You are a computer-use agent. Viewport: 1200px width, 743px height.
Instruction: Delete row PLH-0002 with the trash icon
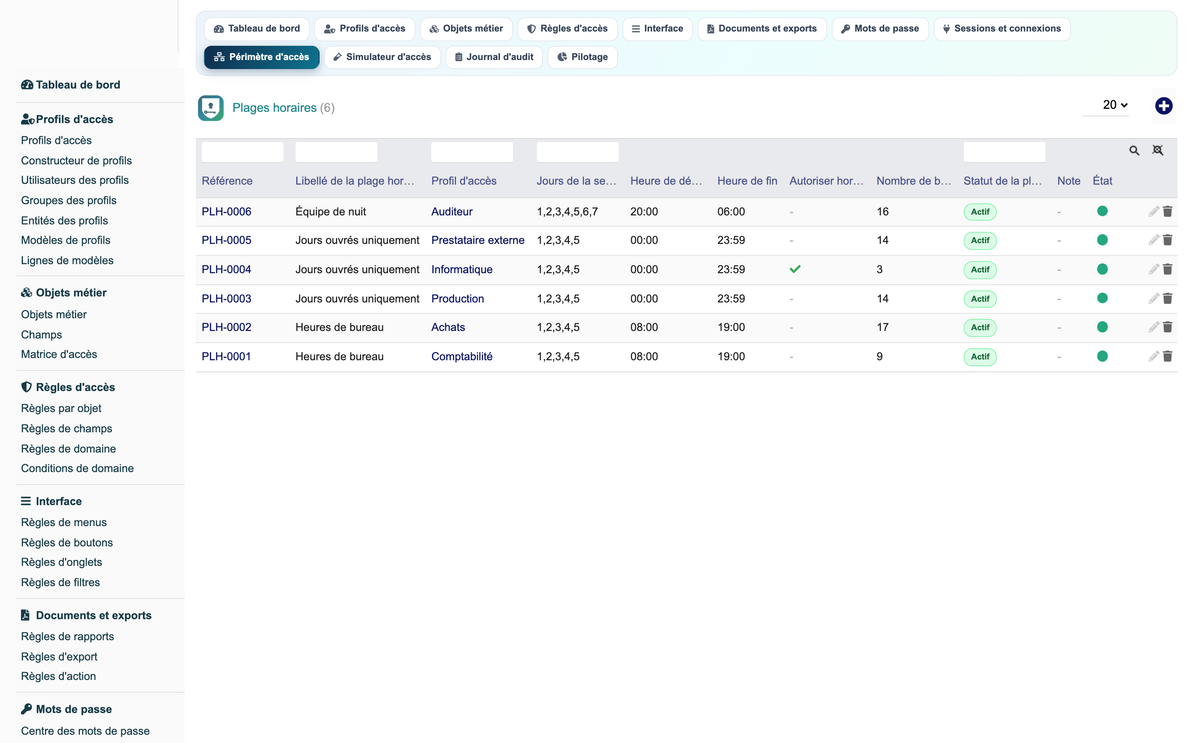[x=1168, y=327]
